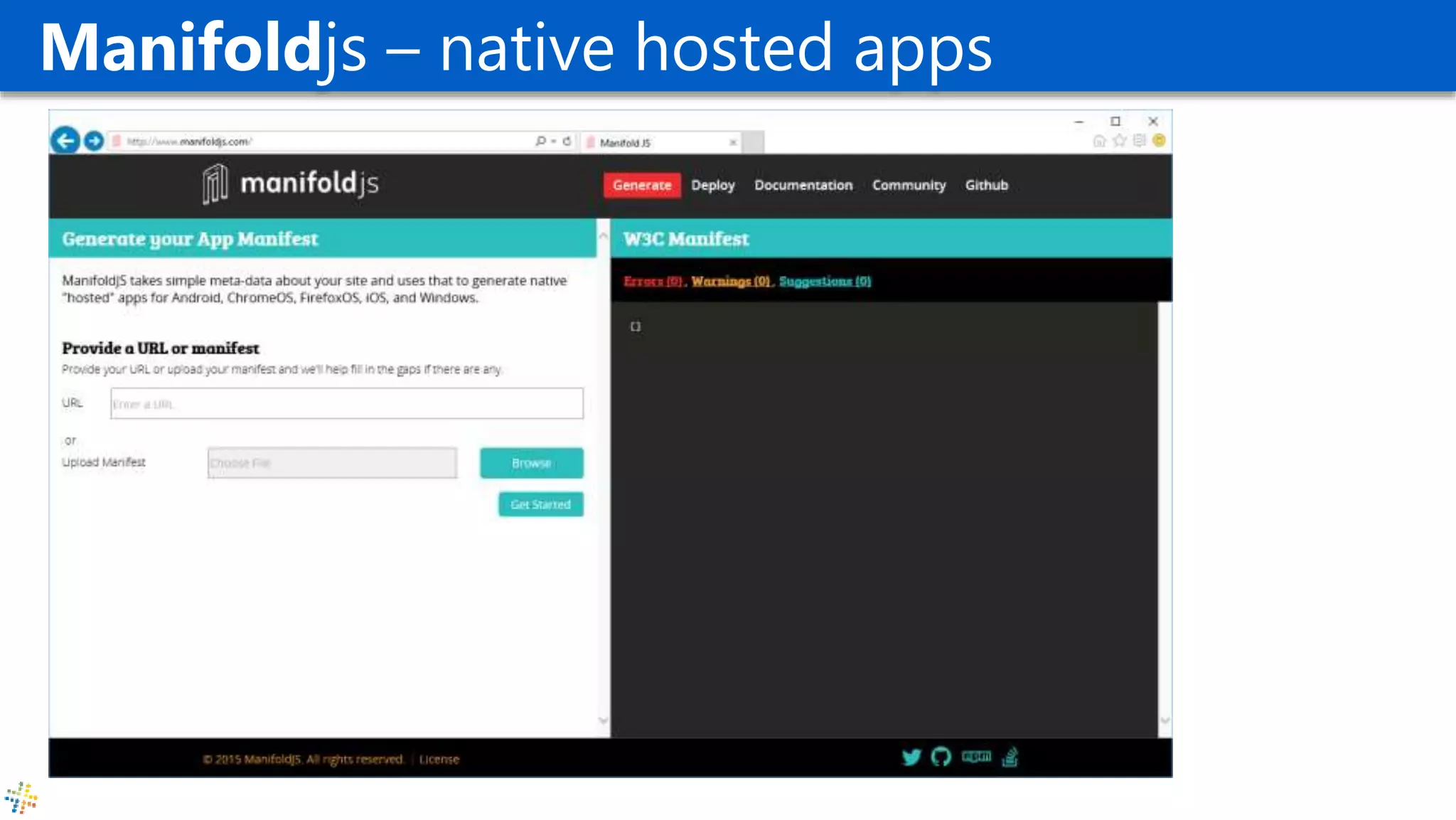Screen dimensions: 1456x820
Task: Click the manifoldjs logo in header
Action: (290, 183)
